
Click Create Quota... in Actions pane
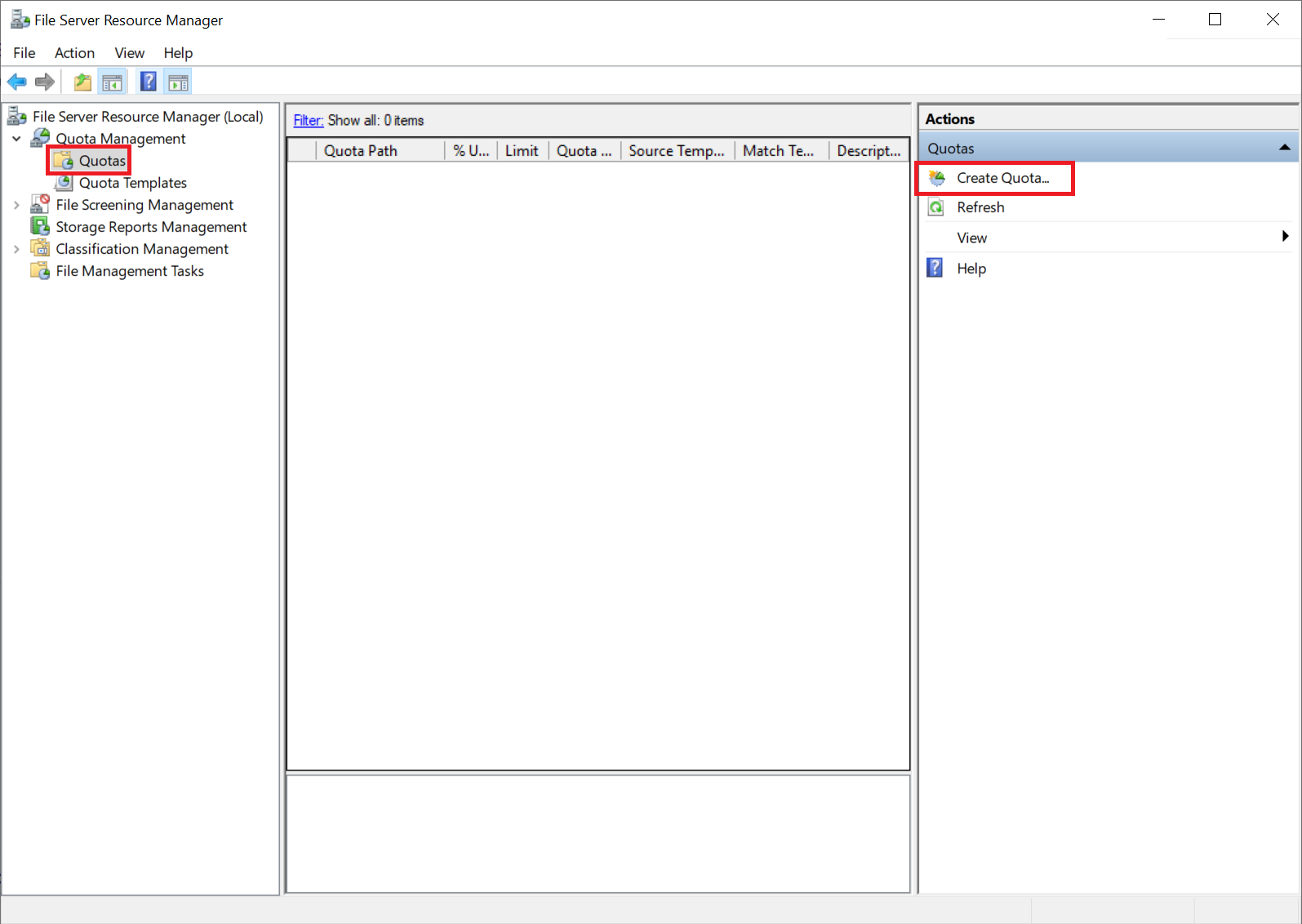click(1003, 178)
